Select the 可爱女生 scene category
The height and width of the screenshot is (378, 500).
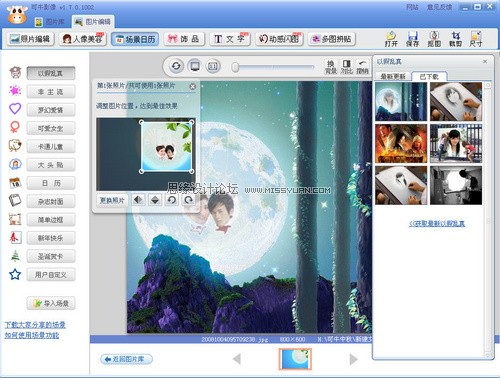51,128
